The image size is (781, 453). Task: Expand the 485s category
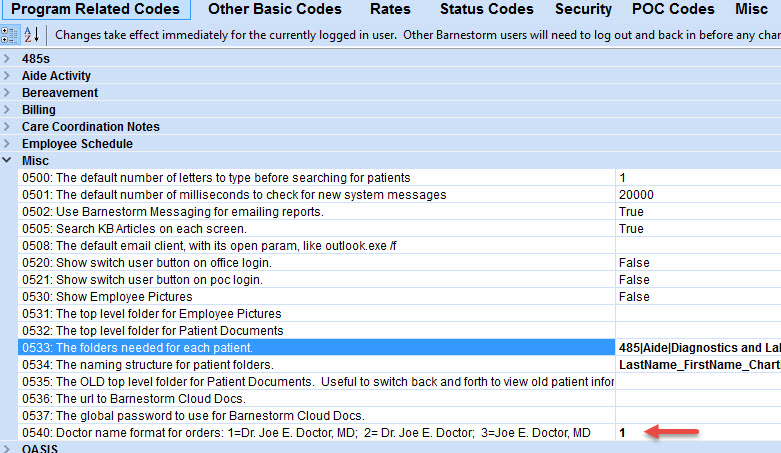tap(7, 58)
